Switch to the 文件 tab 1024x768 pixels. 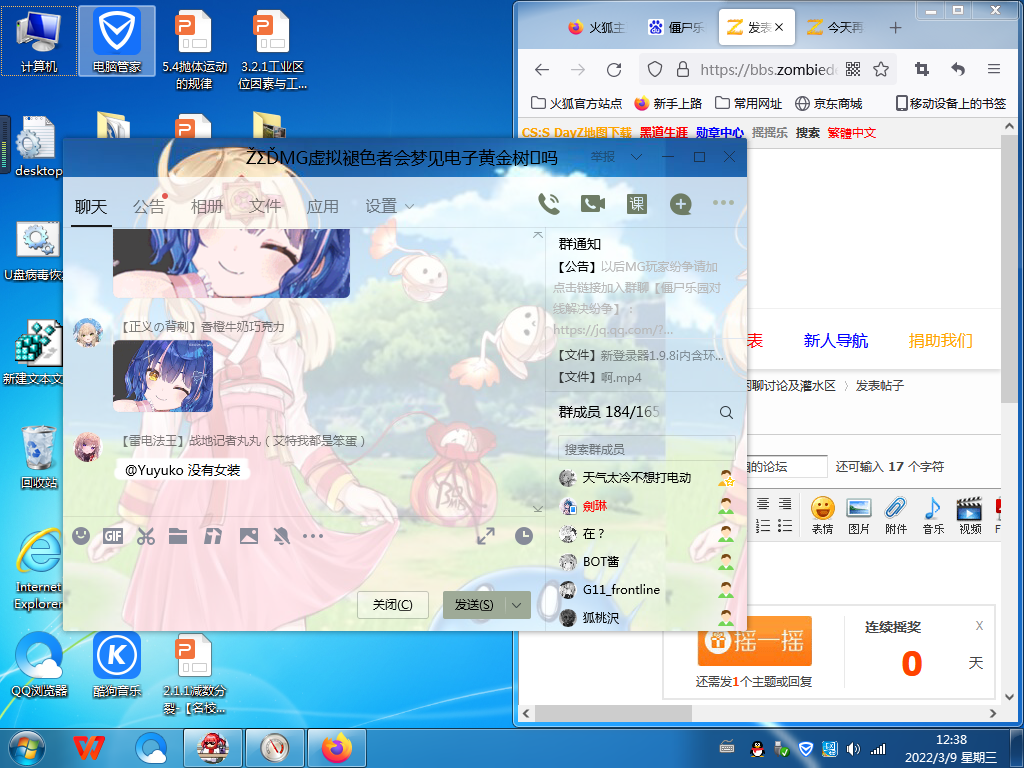click(265, 206)
